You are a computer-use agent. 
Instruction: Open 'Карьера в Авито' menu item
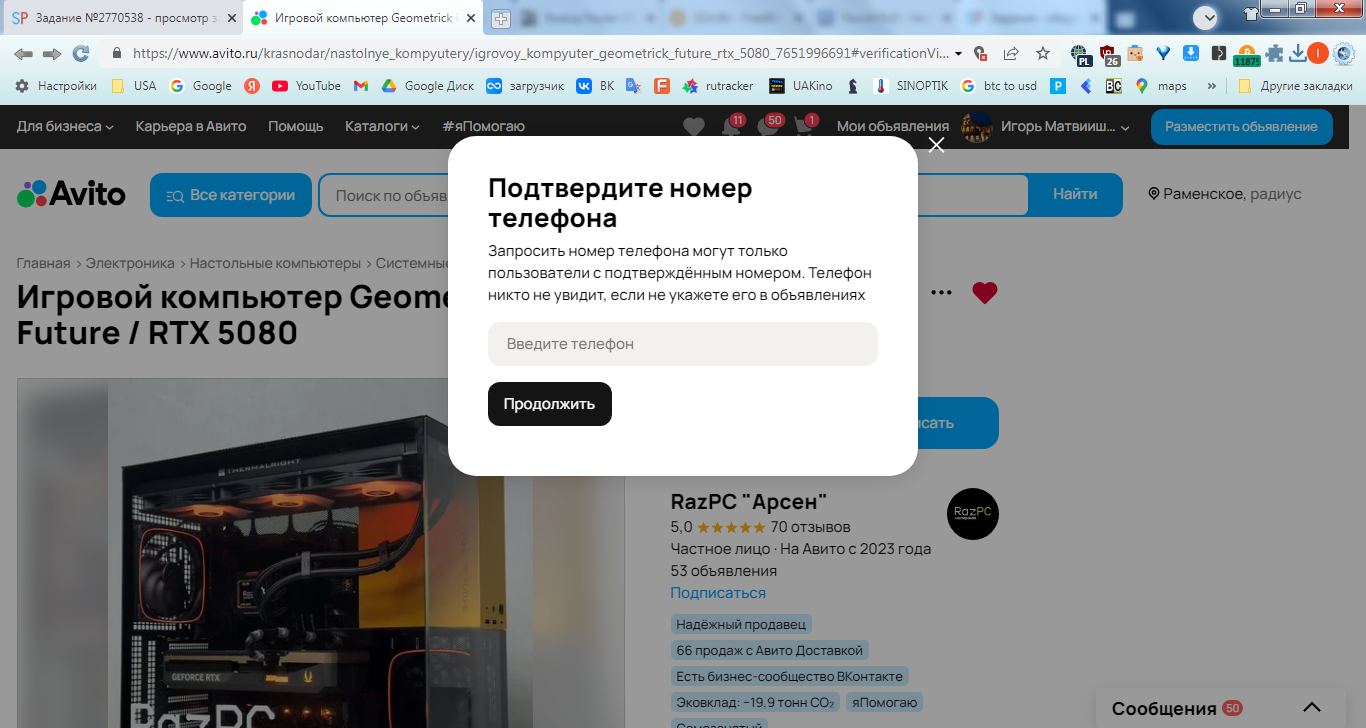191,126
